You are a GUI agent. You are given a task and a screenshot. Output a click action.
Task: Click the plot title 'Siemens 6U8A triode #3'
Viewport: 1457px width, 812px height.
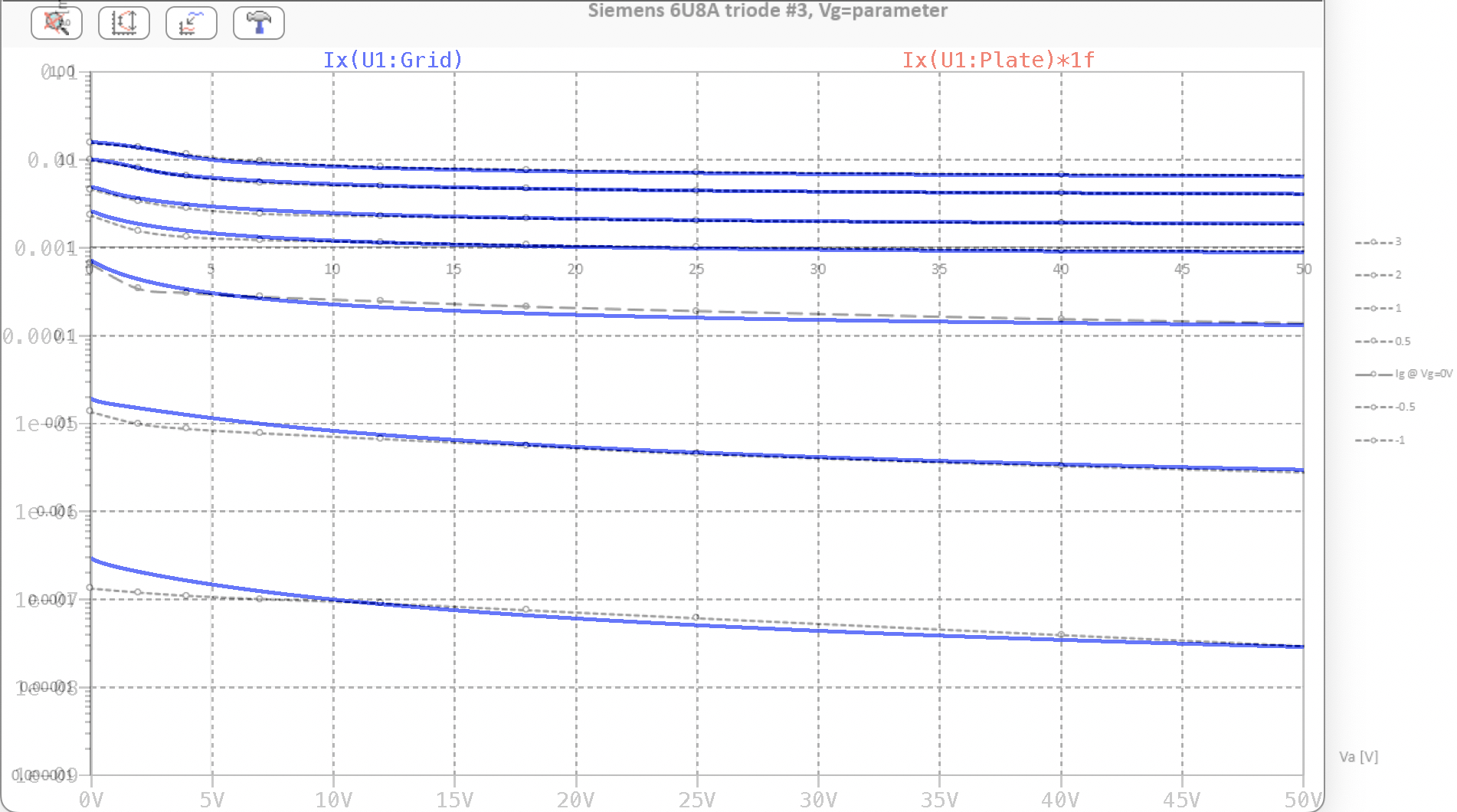tap(767, 11)
